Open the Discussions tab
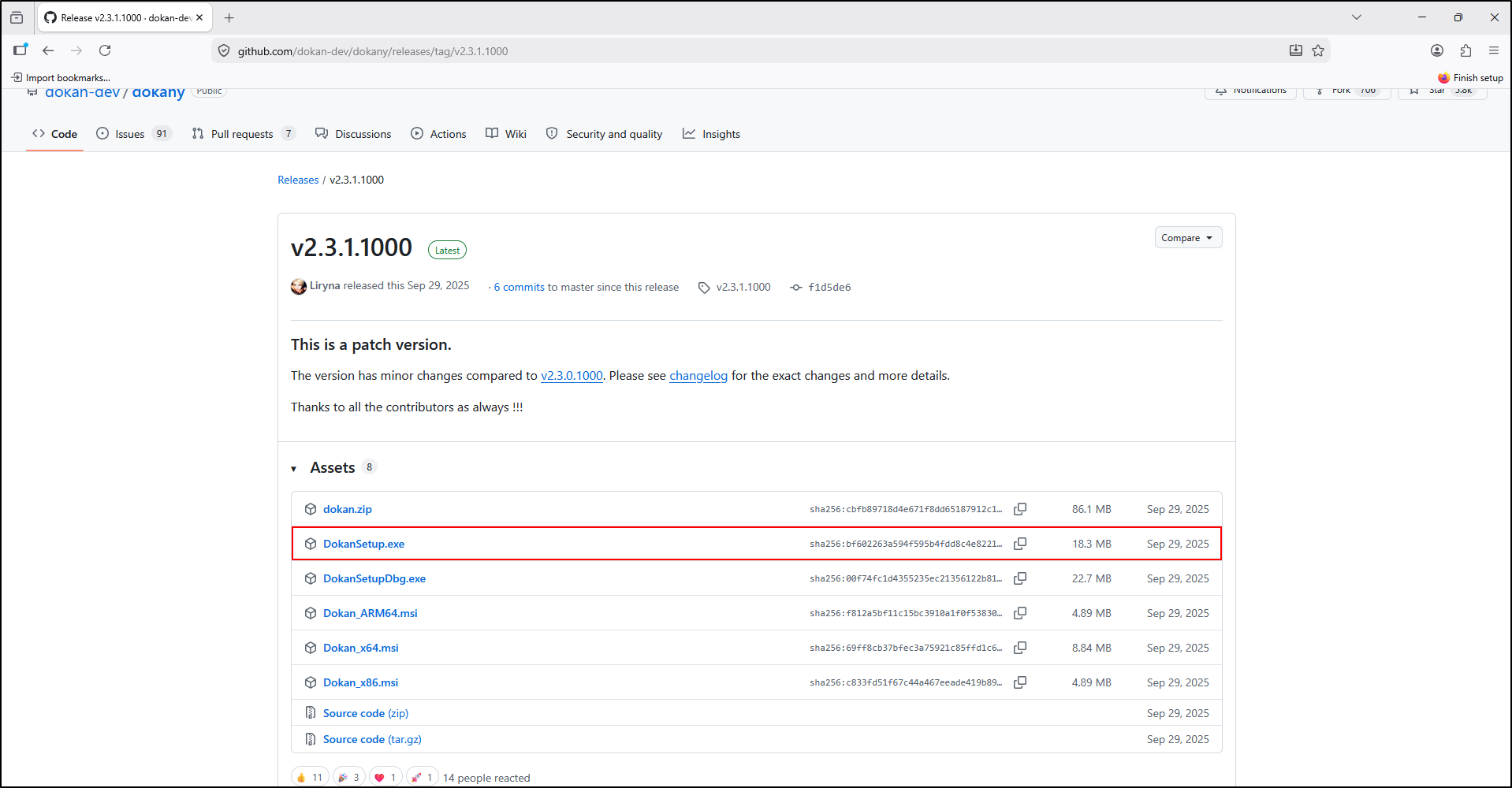 point(353,134)
